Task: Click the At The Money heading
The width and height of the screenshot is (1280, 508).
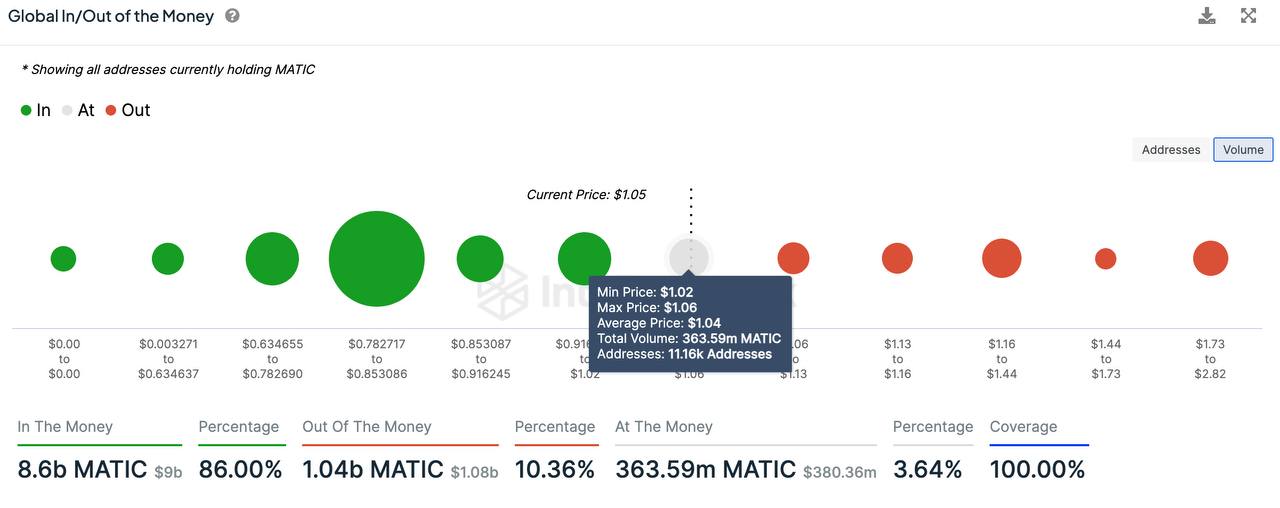Action: [x=664, y=427]
